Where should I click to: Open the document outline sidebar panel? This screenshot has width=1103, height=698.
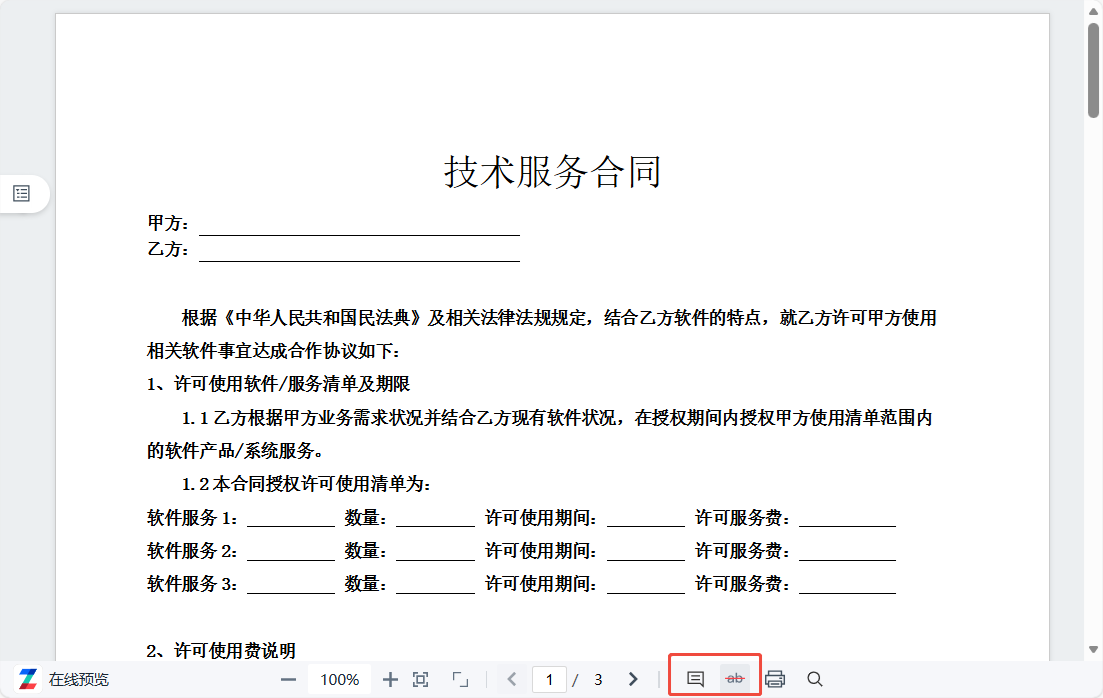21,193
